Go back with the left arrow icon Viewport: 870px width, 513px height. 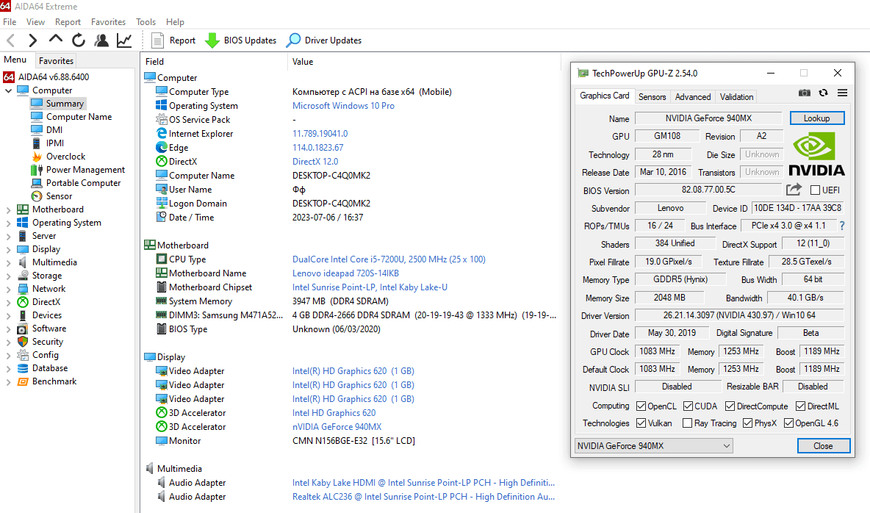[11, 40]
